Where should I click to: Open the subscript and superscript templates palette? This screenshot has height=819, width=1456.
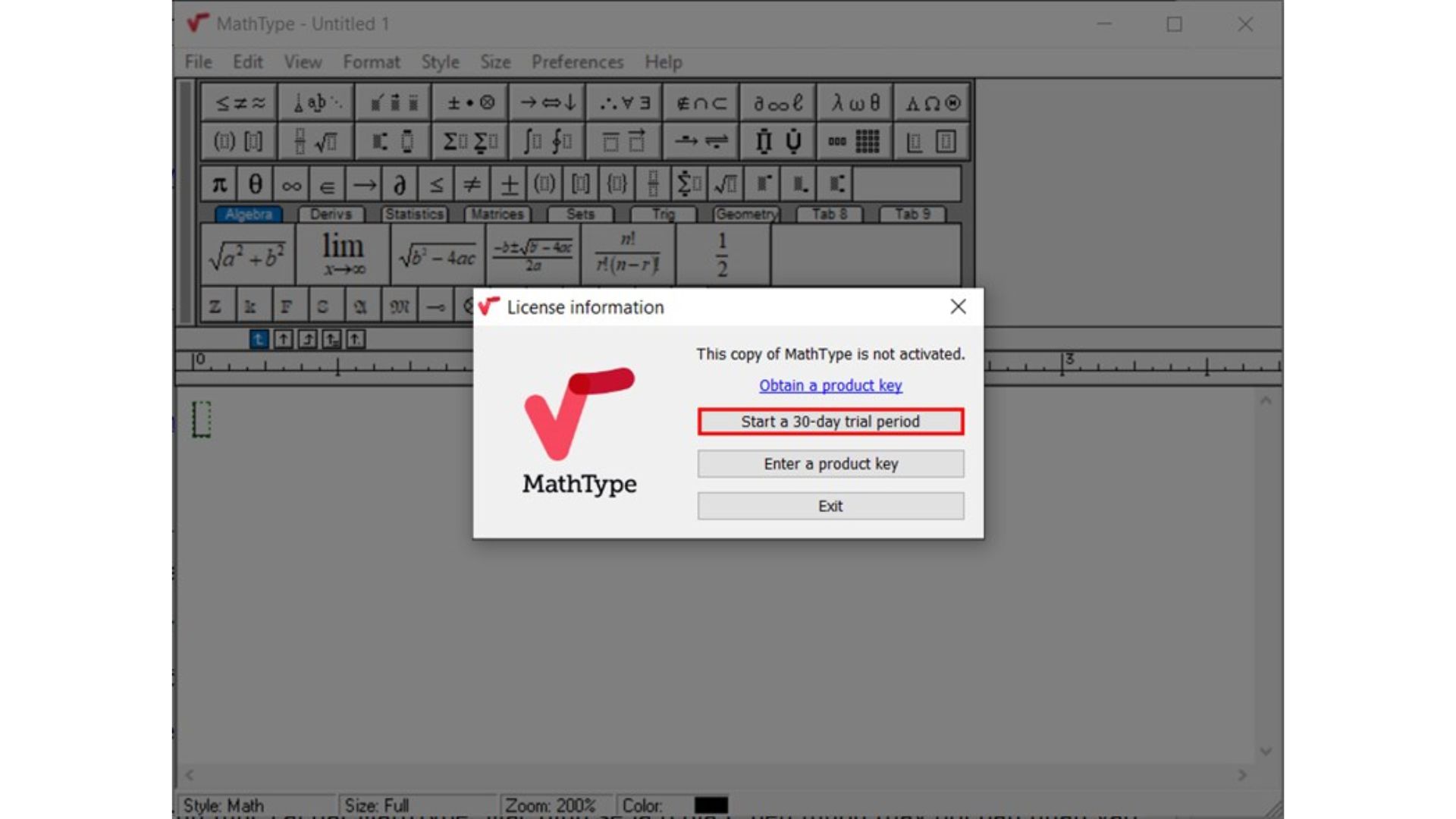pos(394,141)
